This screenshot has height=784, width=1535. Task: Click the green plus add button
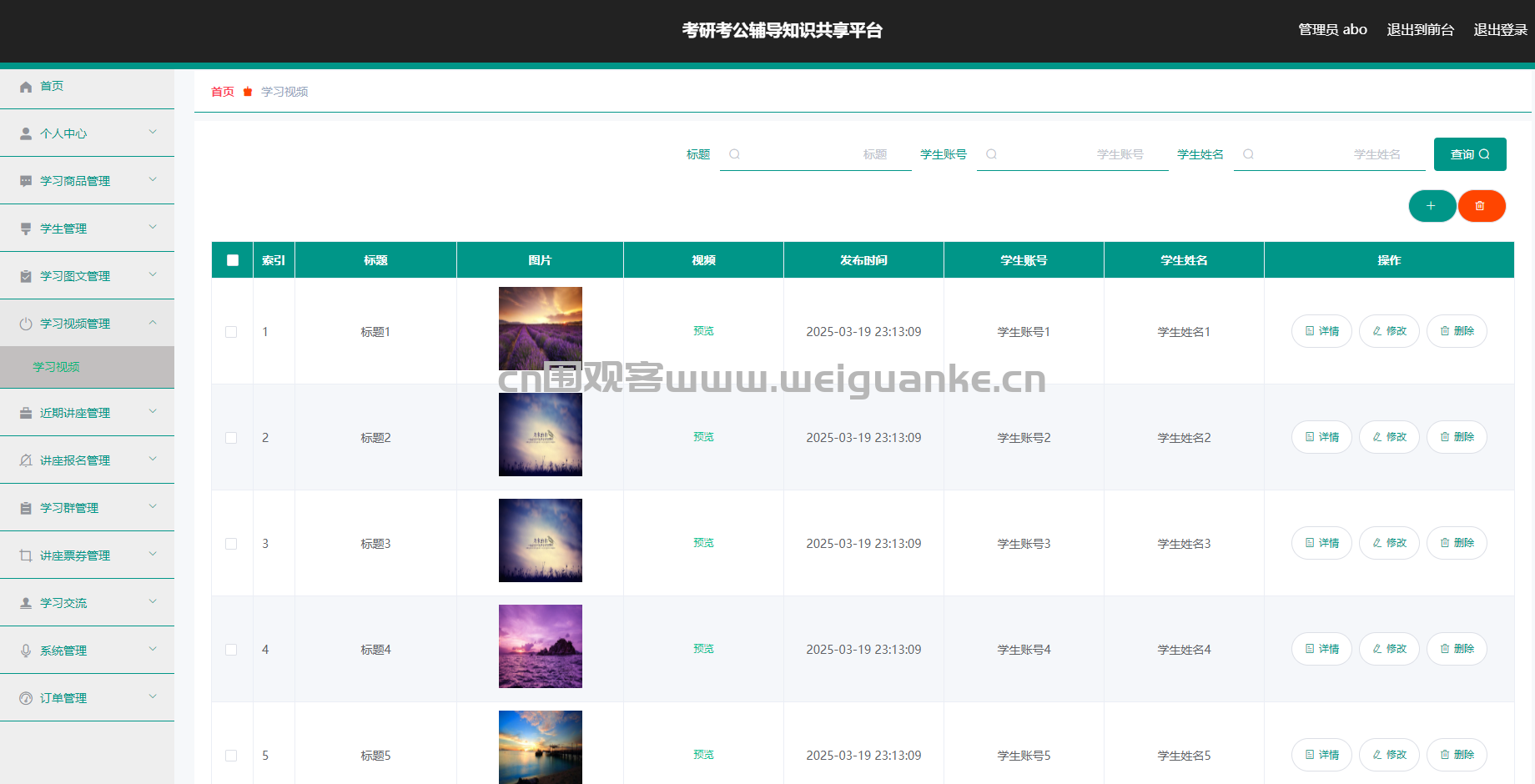click(x=1432, y=206)
